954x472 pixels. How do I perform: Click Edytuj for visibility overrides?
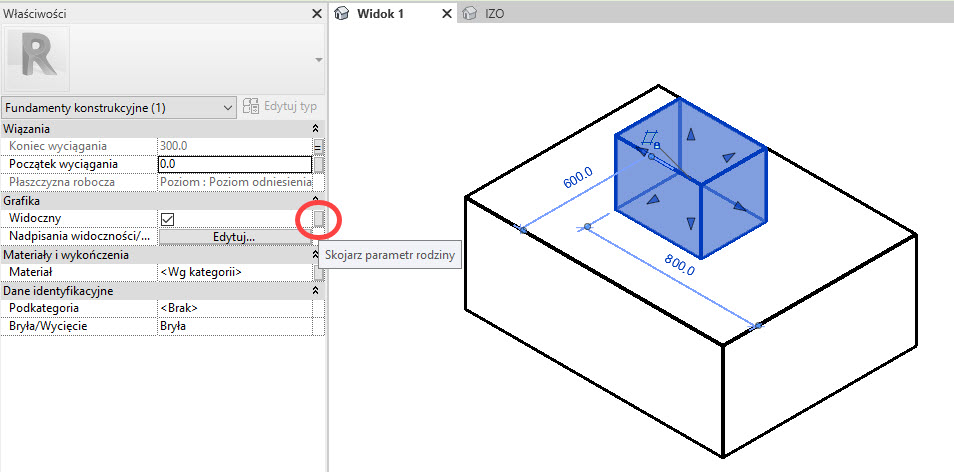click(234, 237)
